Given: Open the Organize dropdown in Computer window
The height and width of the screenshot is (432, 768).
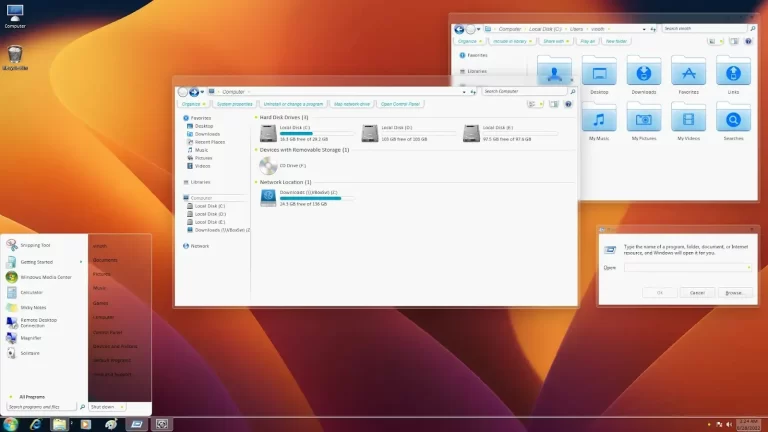Looking at the screenshot, I should pos(193,104).
